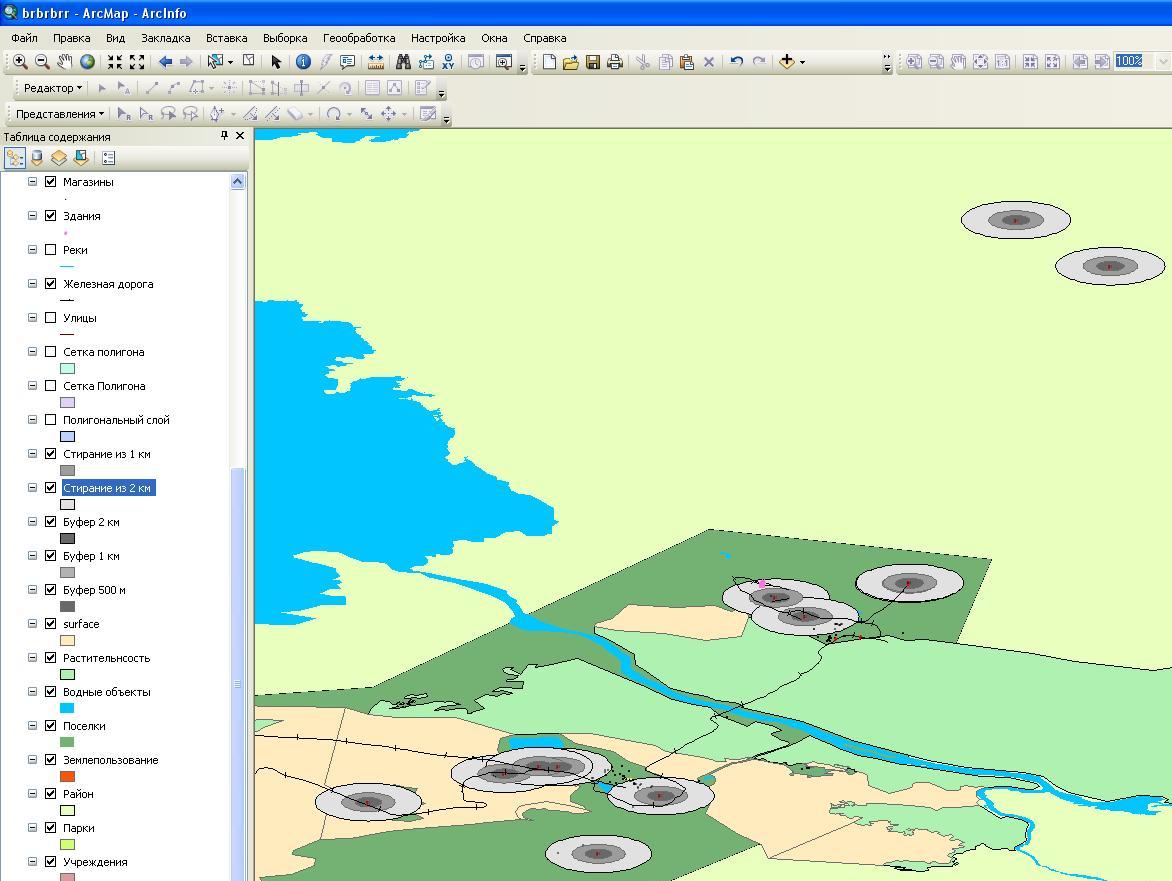The width and height of the screenshot is (1172, 881).
Task: Open the Редактор dropdown menu
Action: [x=52, y=88]
